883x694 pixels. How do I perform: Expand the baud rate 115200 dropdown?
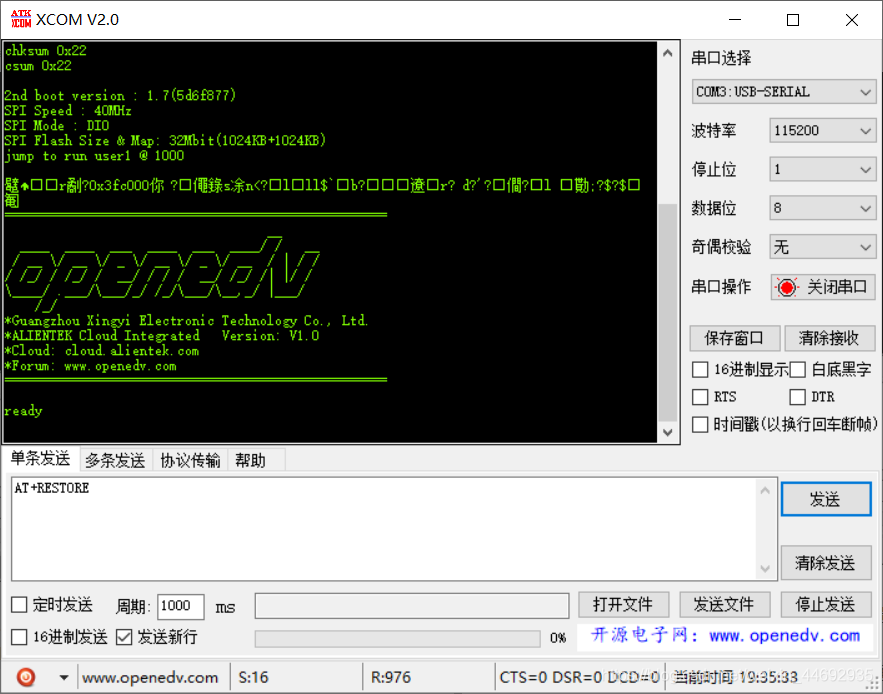[x=822, y=131]
